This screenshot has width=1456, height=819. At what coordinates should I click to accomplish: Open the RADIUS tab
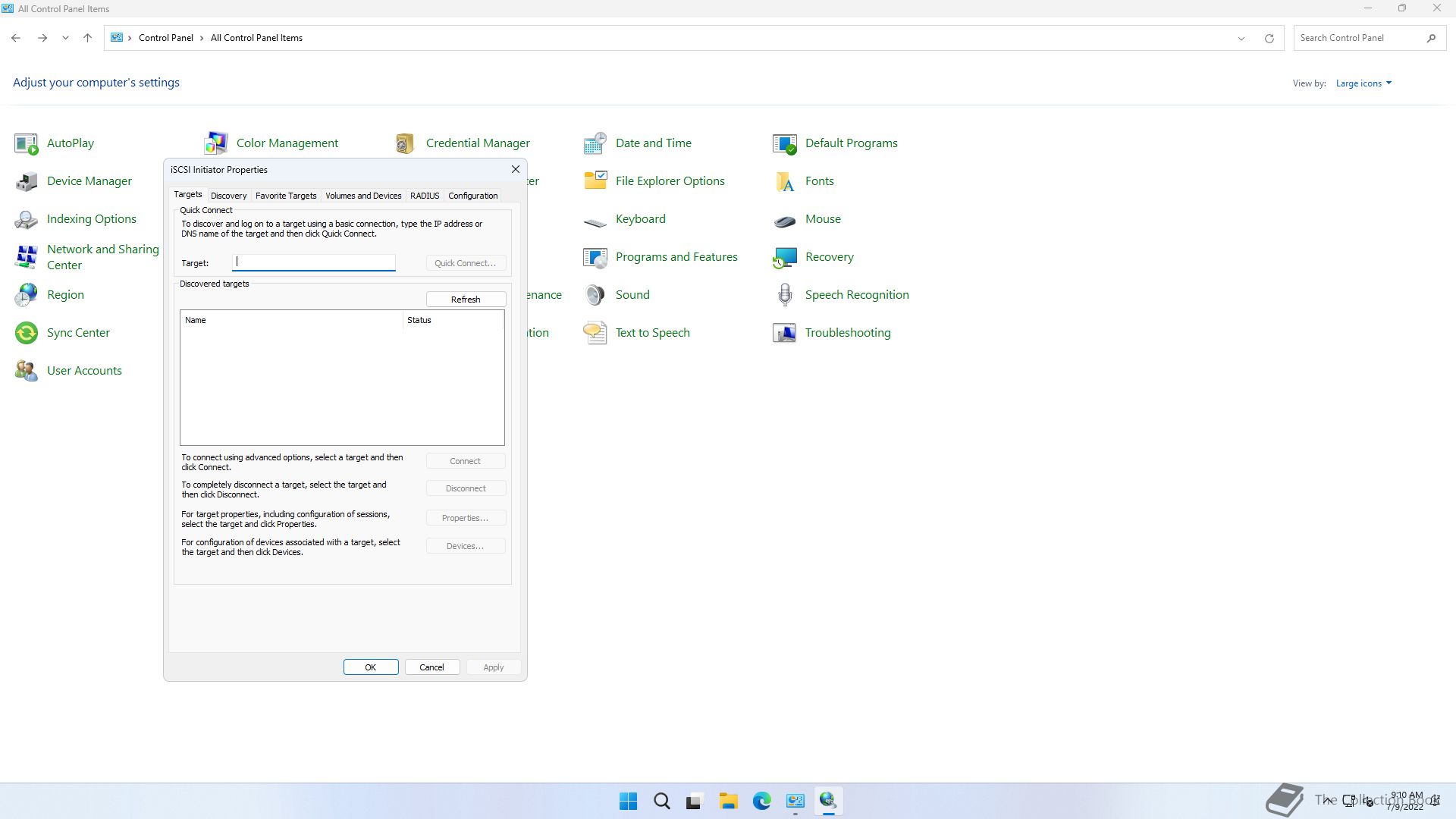click(x=425, y=196)
